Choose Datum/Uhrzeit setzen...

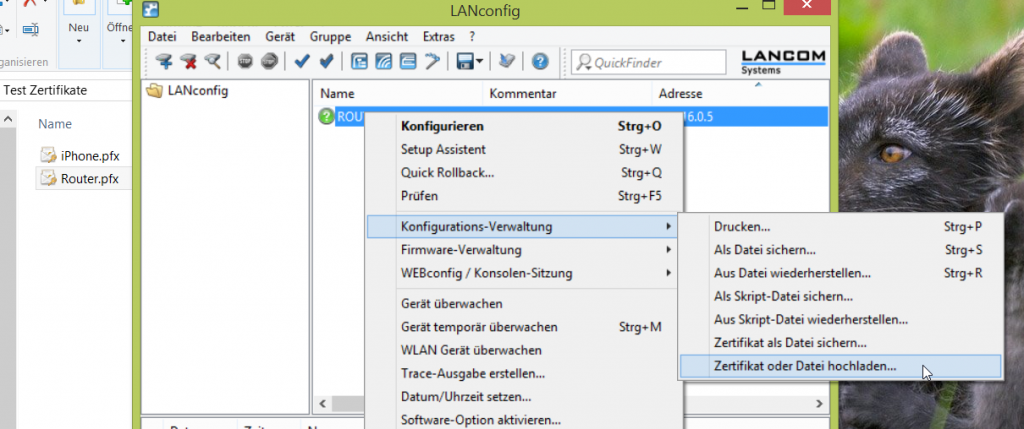pos(525,397)
